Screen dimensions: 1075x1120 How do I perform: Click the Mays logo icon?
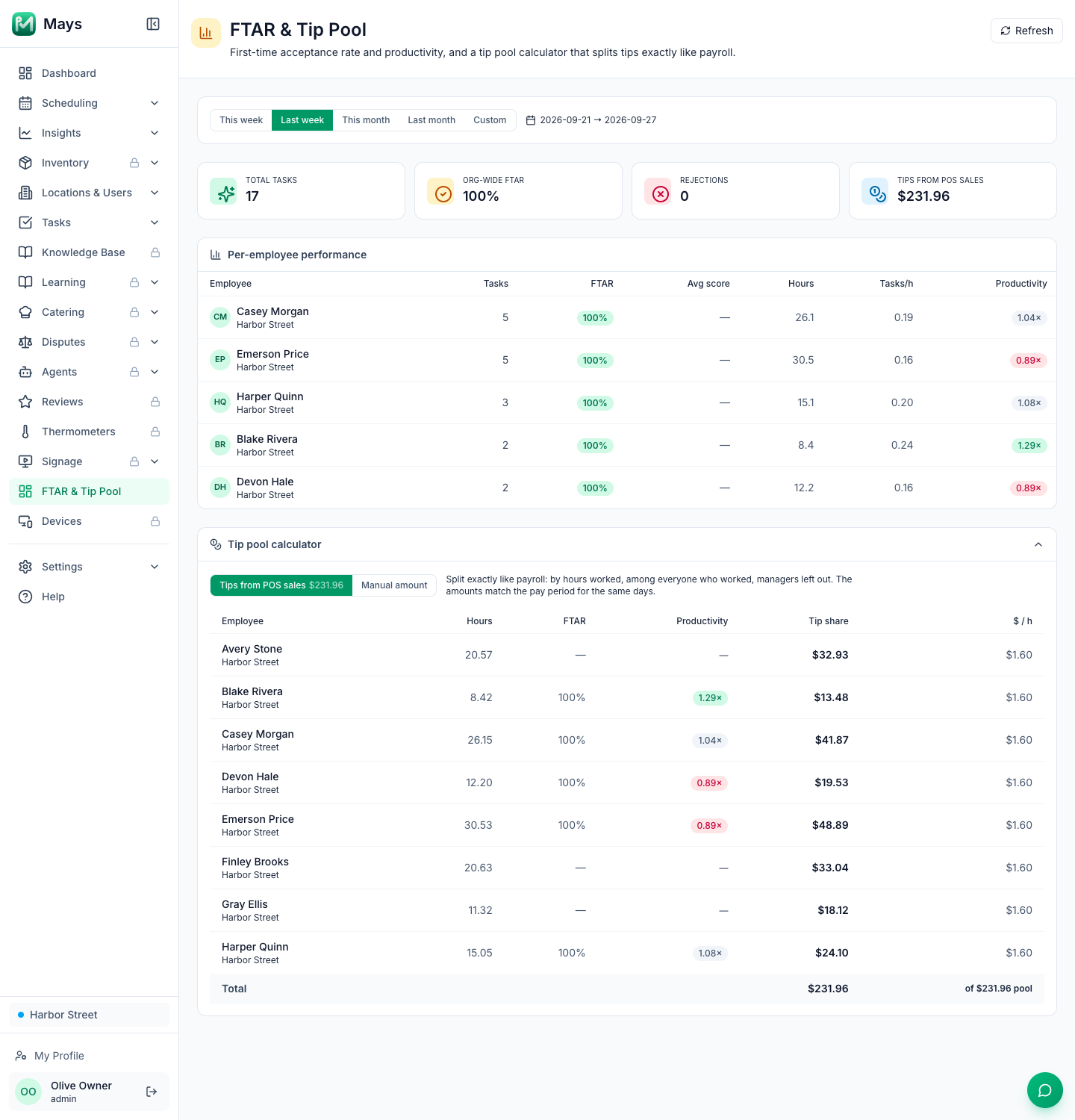pos(24,24)
